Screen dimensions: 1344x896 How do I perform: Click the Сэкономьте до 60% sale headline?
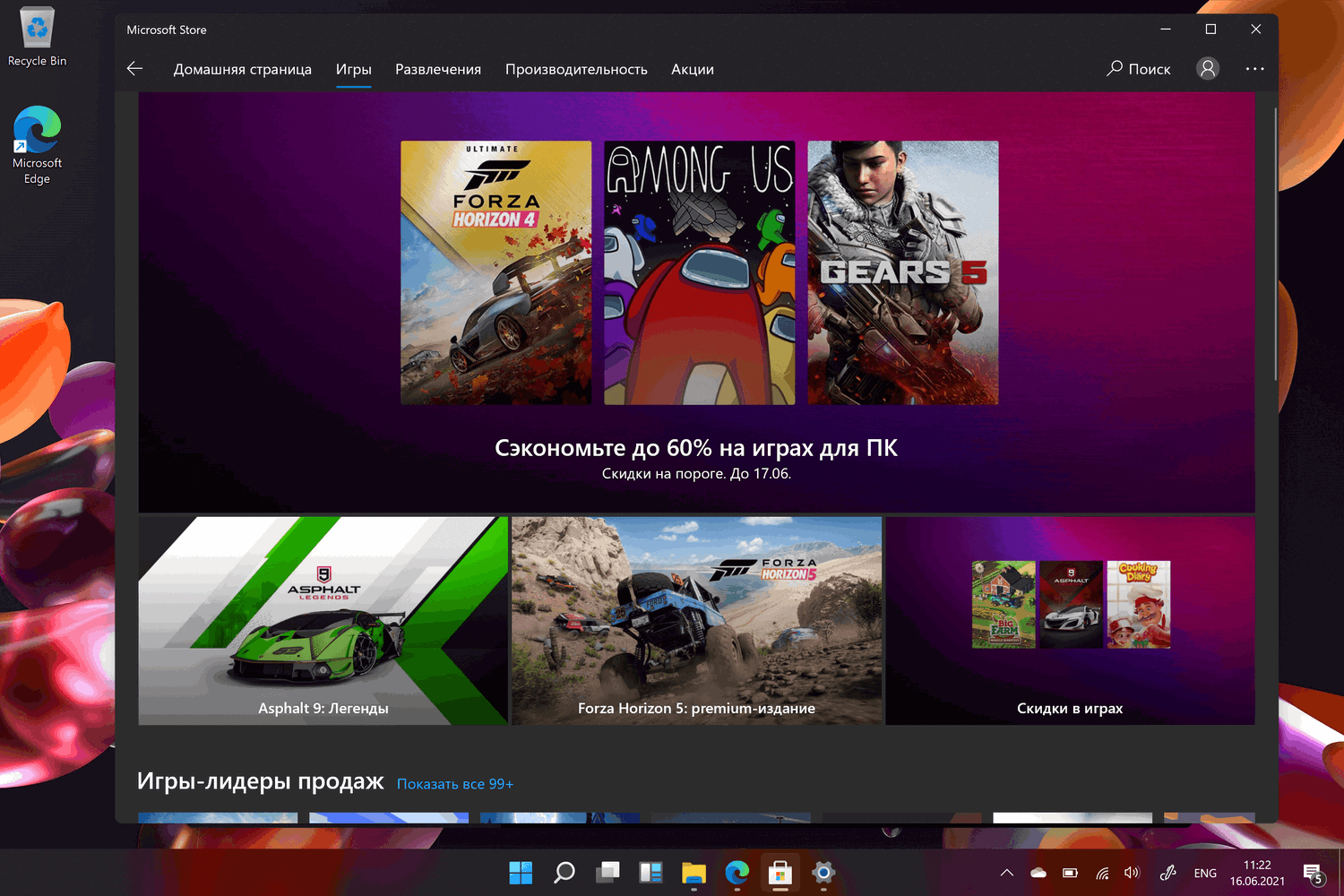696,448
